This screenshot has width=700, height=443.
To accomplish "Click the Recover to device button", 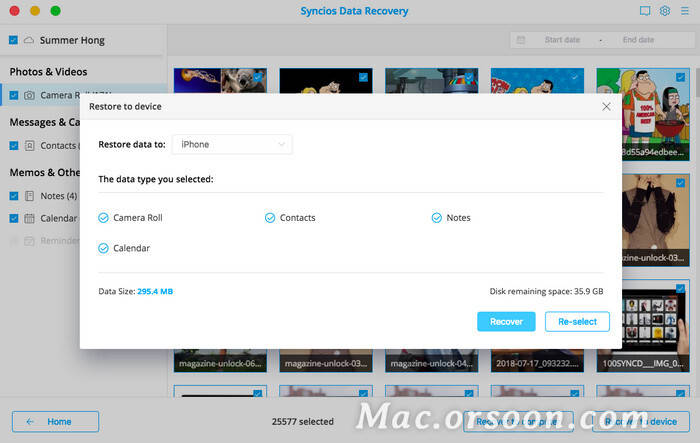I will 641,422.
